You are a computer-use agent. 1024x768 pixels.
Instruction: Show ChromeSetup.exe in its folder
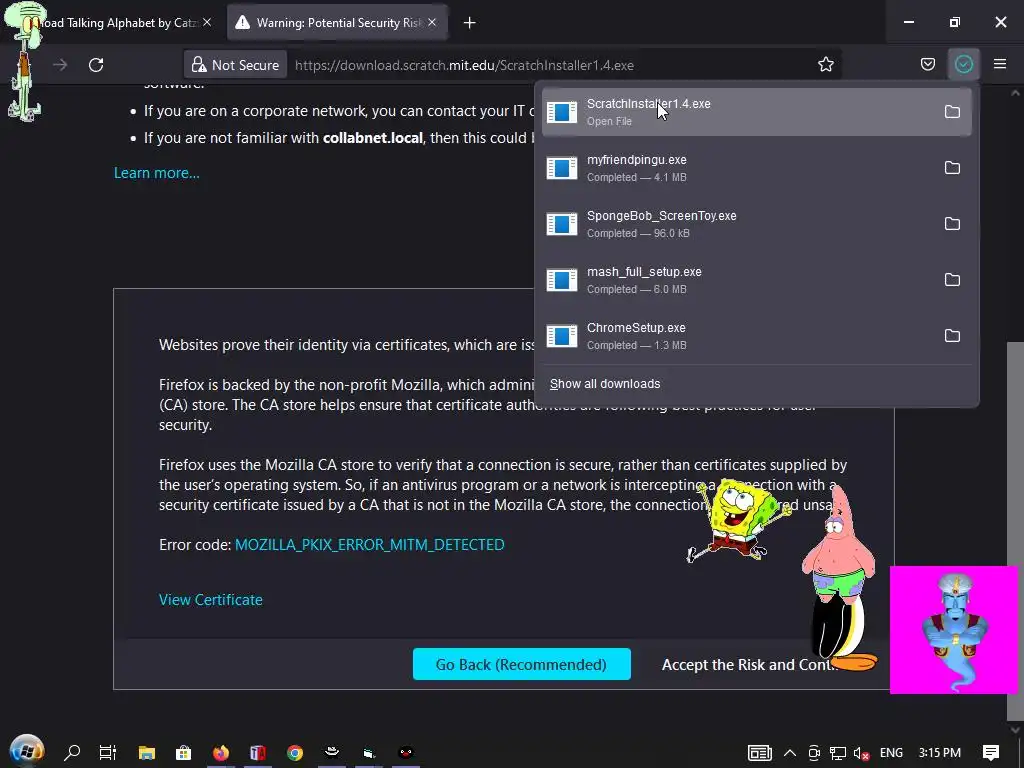point(952,336)
